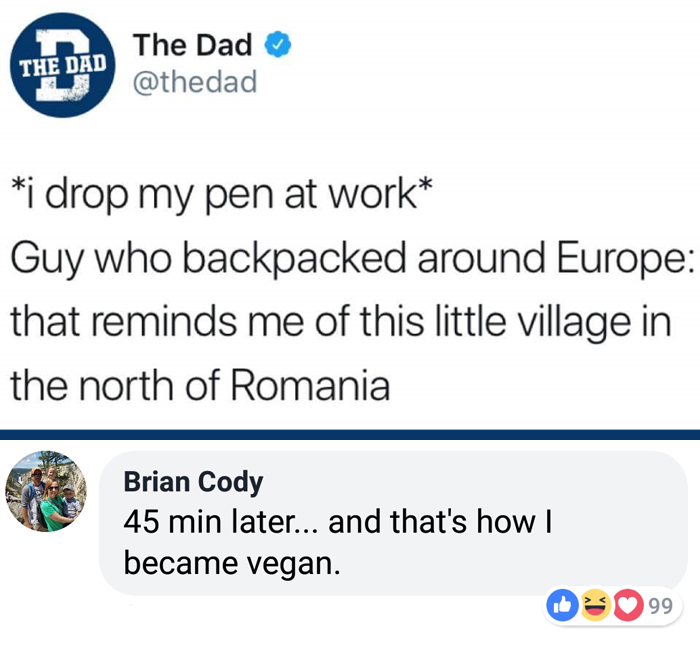Click Brian Cody's family profile photo

(x=46, y=491)
